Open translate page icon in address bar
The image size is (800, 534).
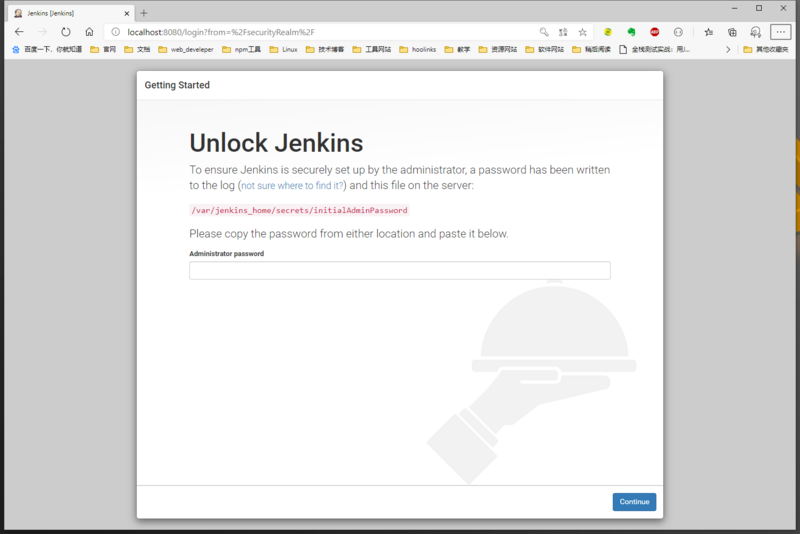(x=563, y=32)
